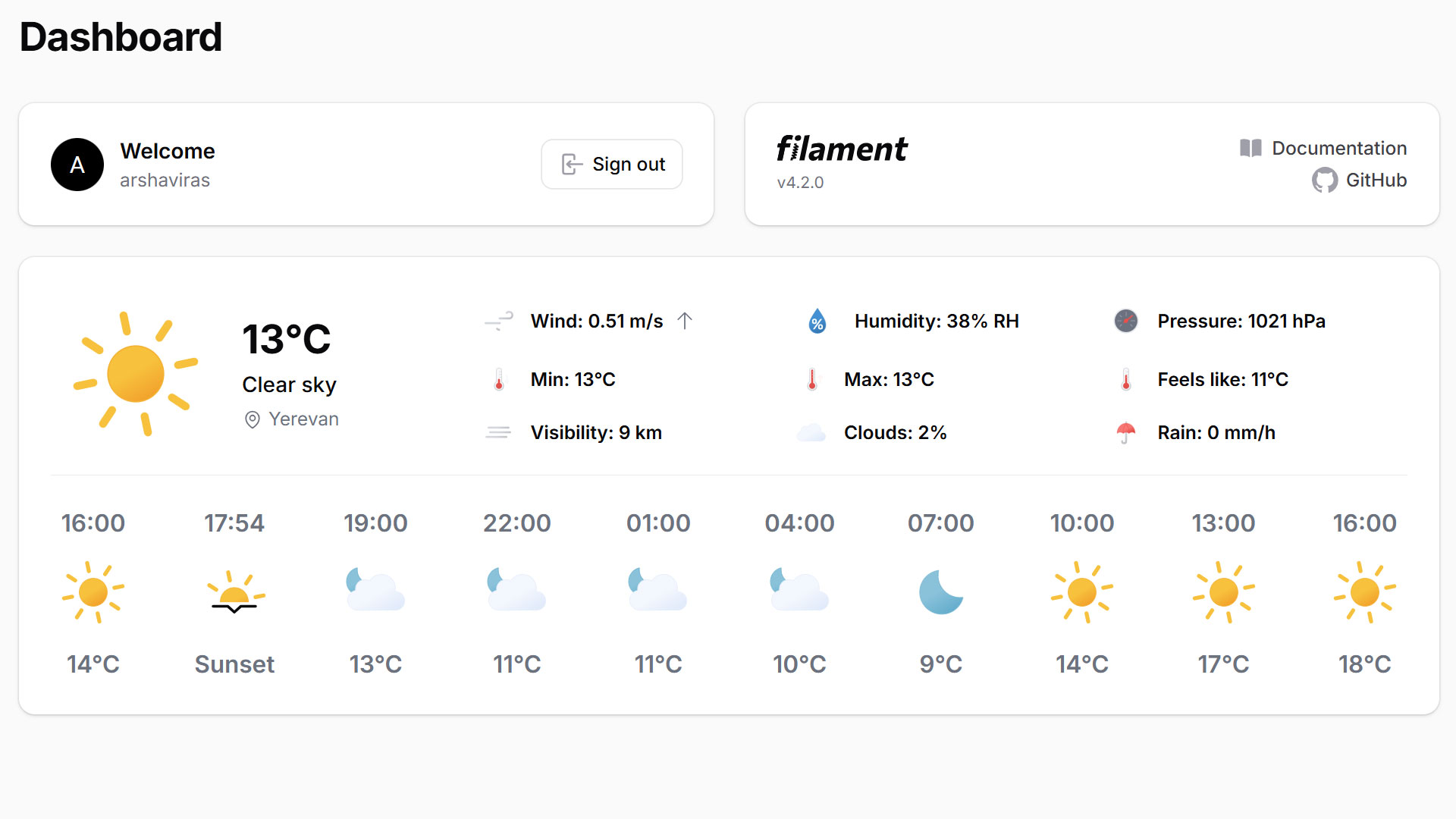Click the Dashboard page heading

[x=121, y=37]
